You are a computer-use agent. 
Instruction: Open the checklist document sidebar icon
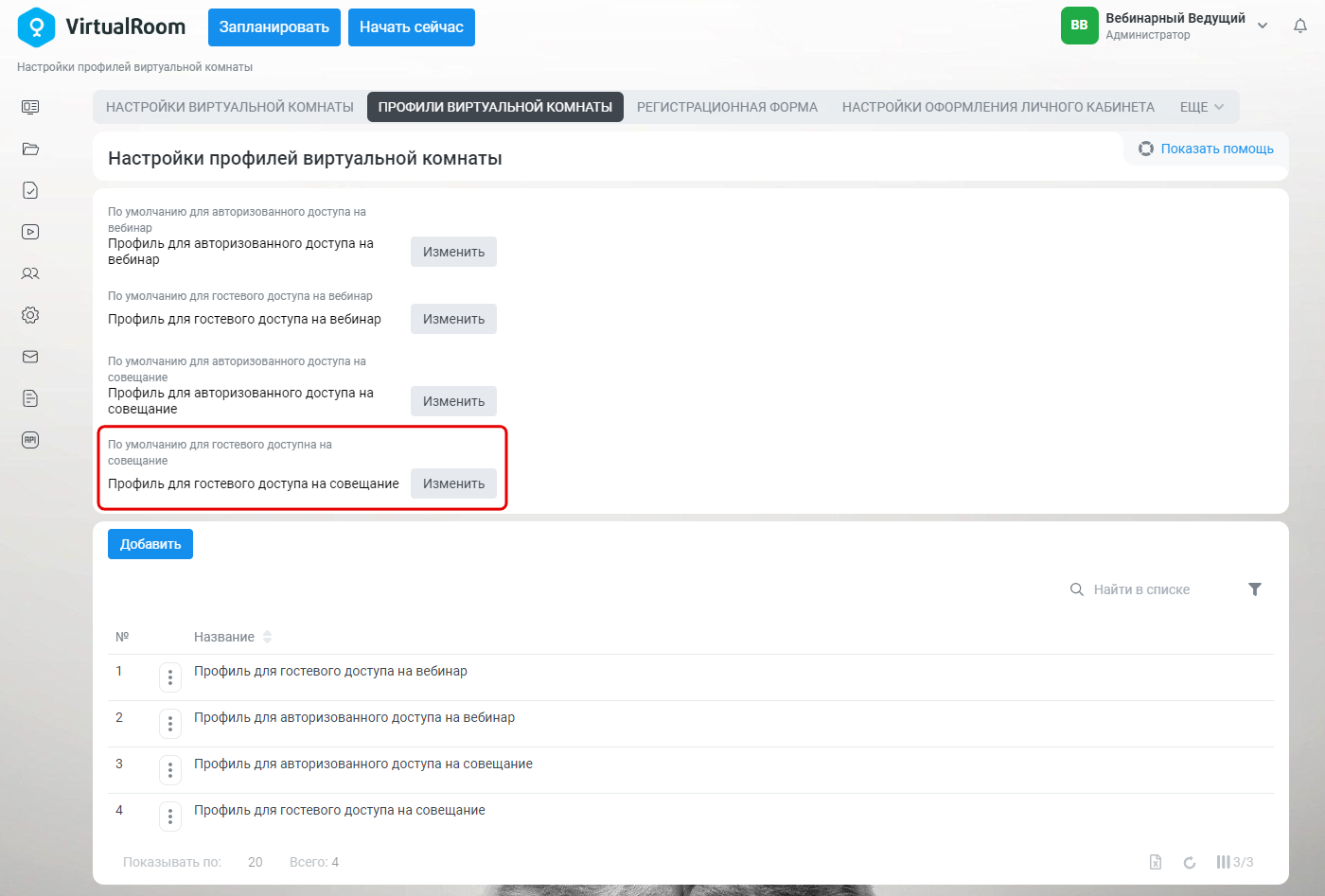[30, 190]
